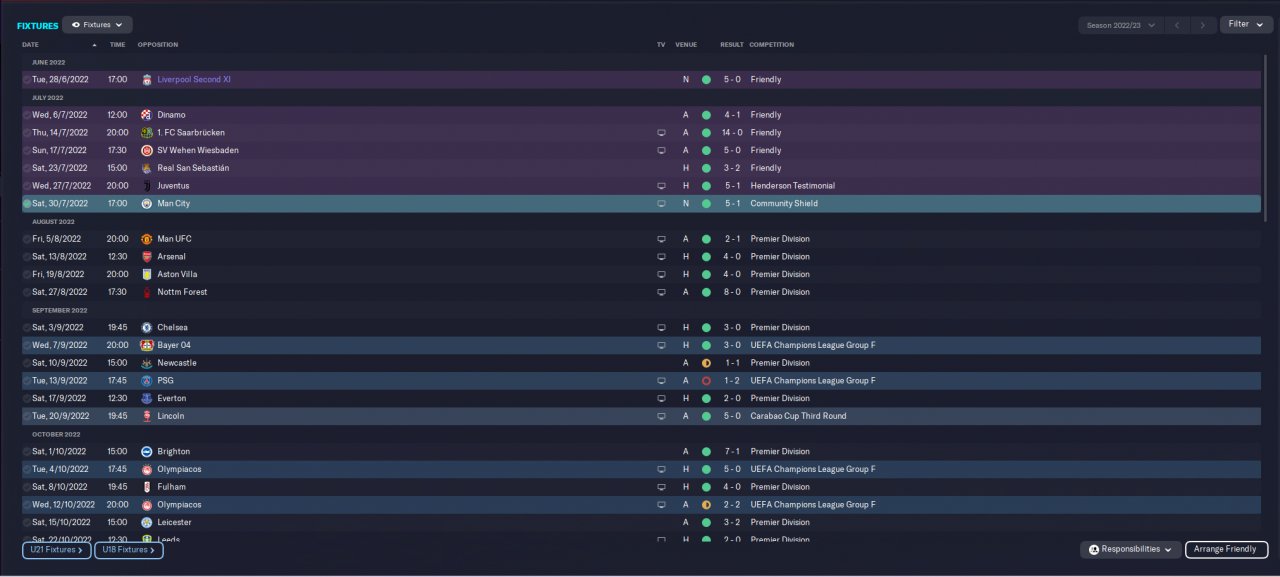
Task: Click the Man City club badge
Action: tap(147, 203)
